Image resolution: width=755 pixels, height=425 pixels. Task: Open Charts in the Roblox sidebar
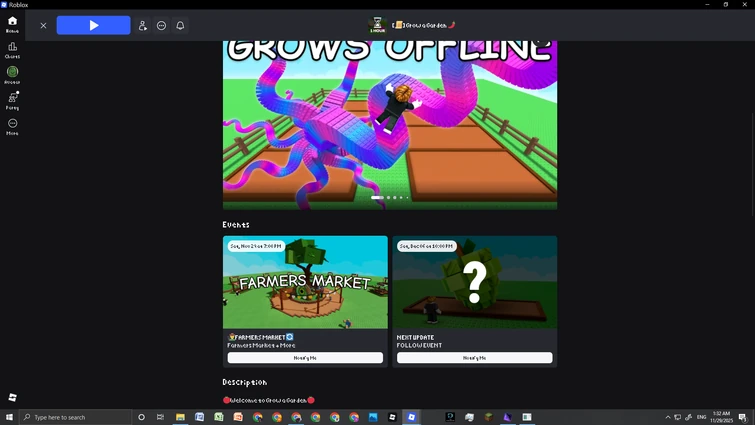tap(13, 50)
